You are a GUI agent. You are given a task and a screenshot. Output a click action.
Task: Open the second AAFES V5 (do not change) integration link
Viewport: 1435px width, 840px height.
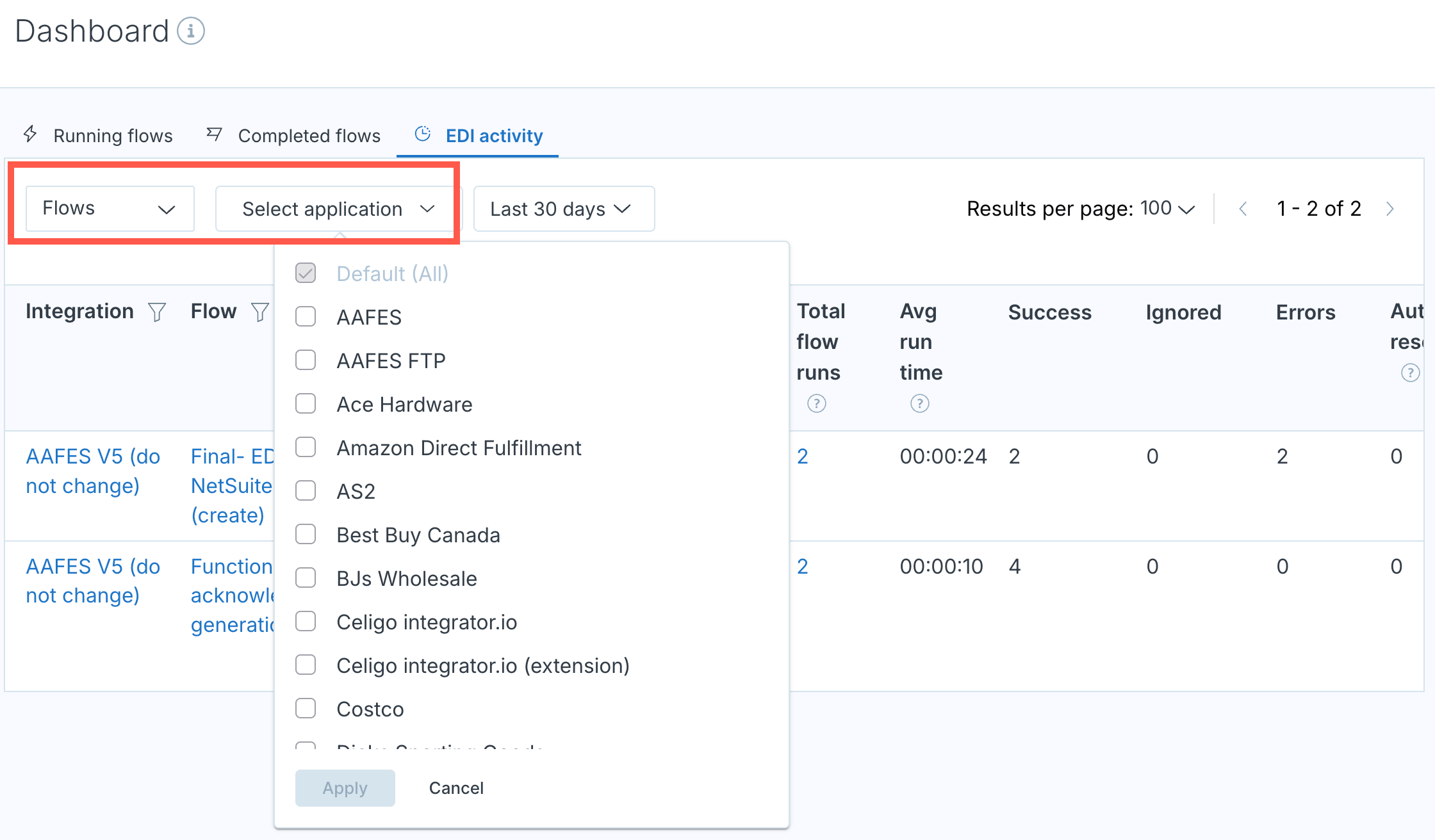pyautogui.click(x=93, y=581)
